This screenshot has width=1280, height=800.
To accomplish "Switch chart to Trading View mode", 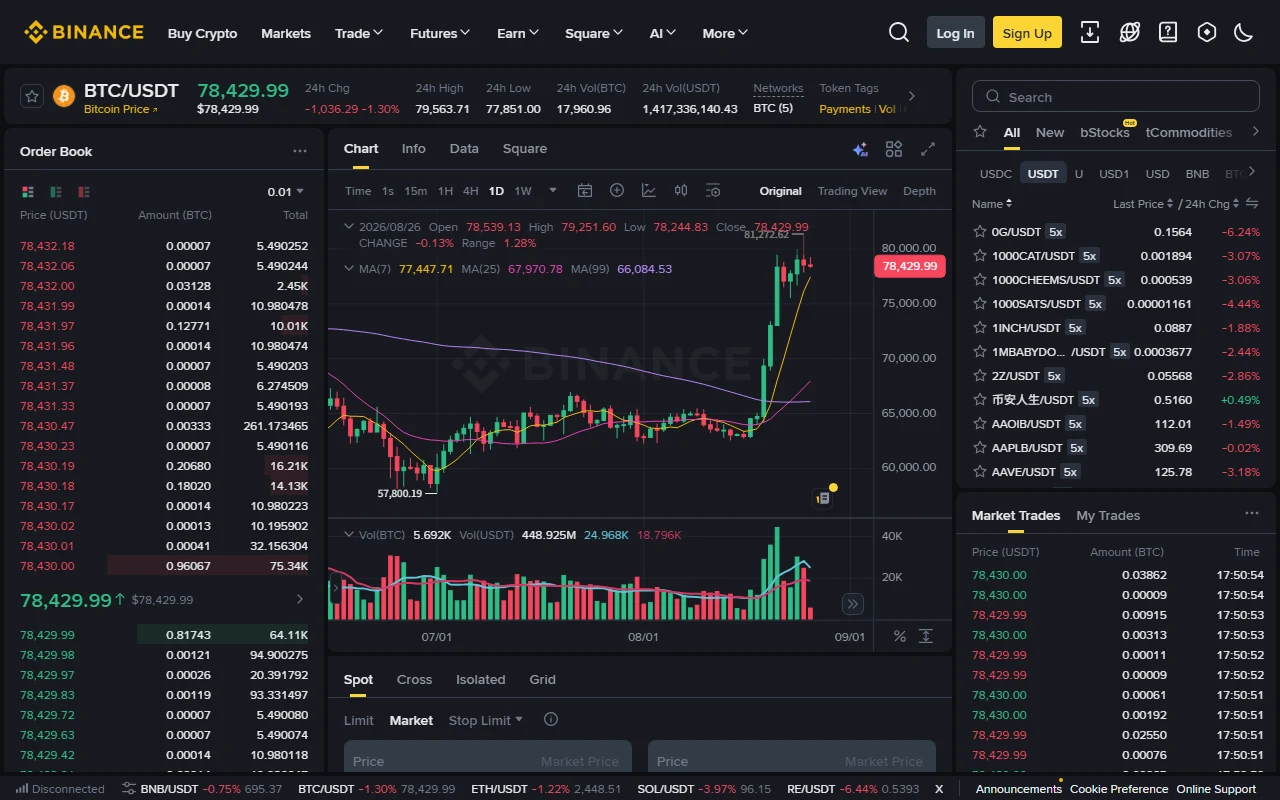I will point(852,191).
